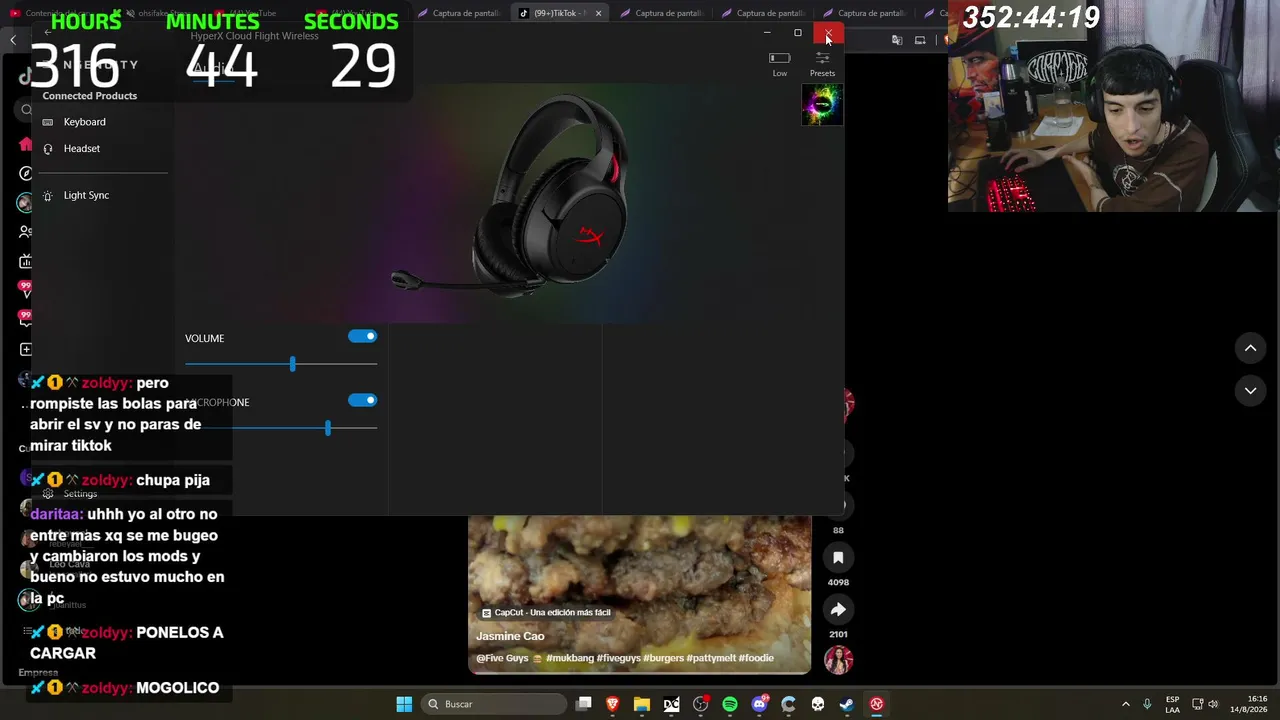The image size is (1280, 720).
Task: Open Jasmine Cao's TikTok profile name
Action: pyautogui.click(x=510, y=636)
